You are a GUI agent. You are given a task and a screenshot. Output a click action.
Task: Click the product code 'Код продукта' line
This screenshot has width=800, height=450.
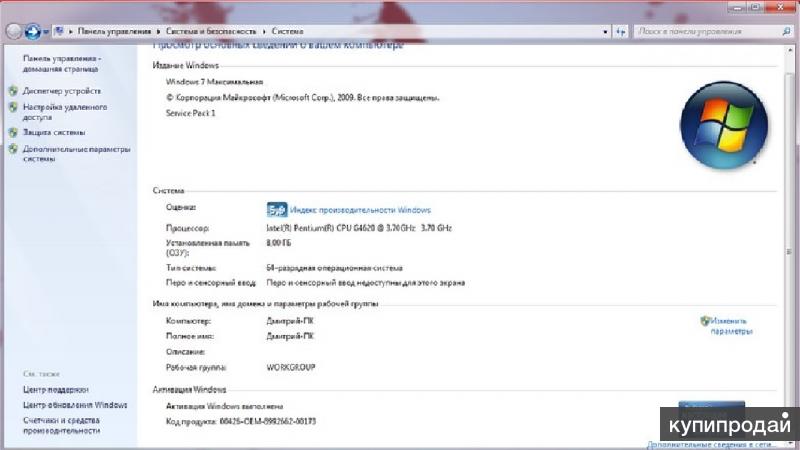tap(241, 421)
